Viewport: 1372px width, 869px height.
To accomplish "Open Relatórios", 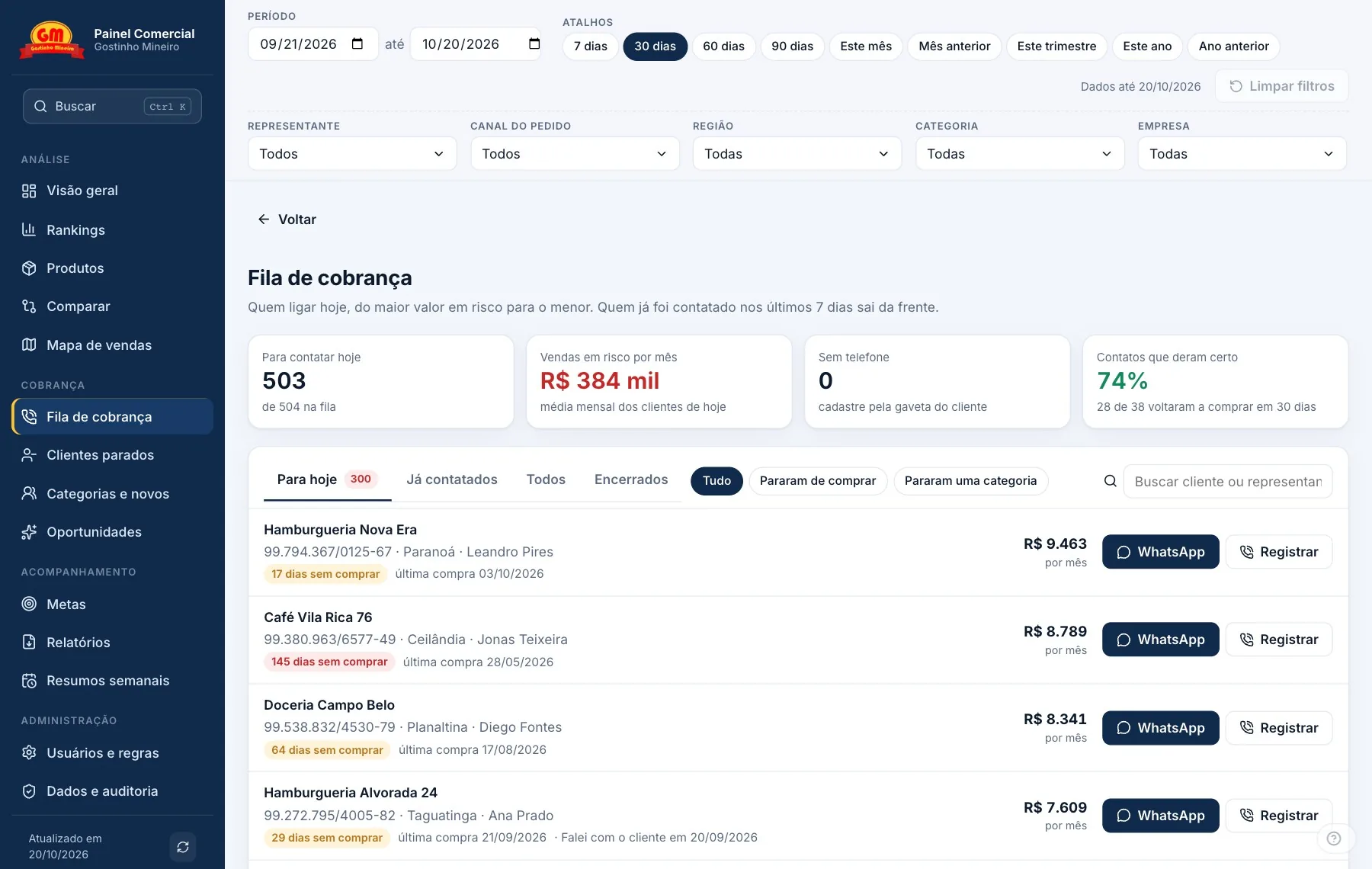I will pos(112,643).
